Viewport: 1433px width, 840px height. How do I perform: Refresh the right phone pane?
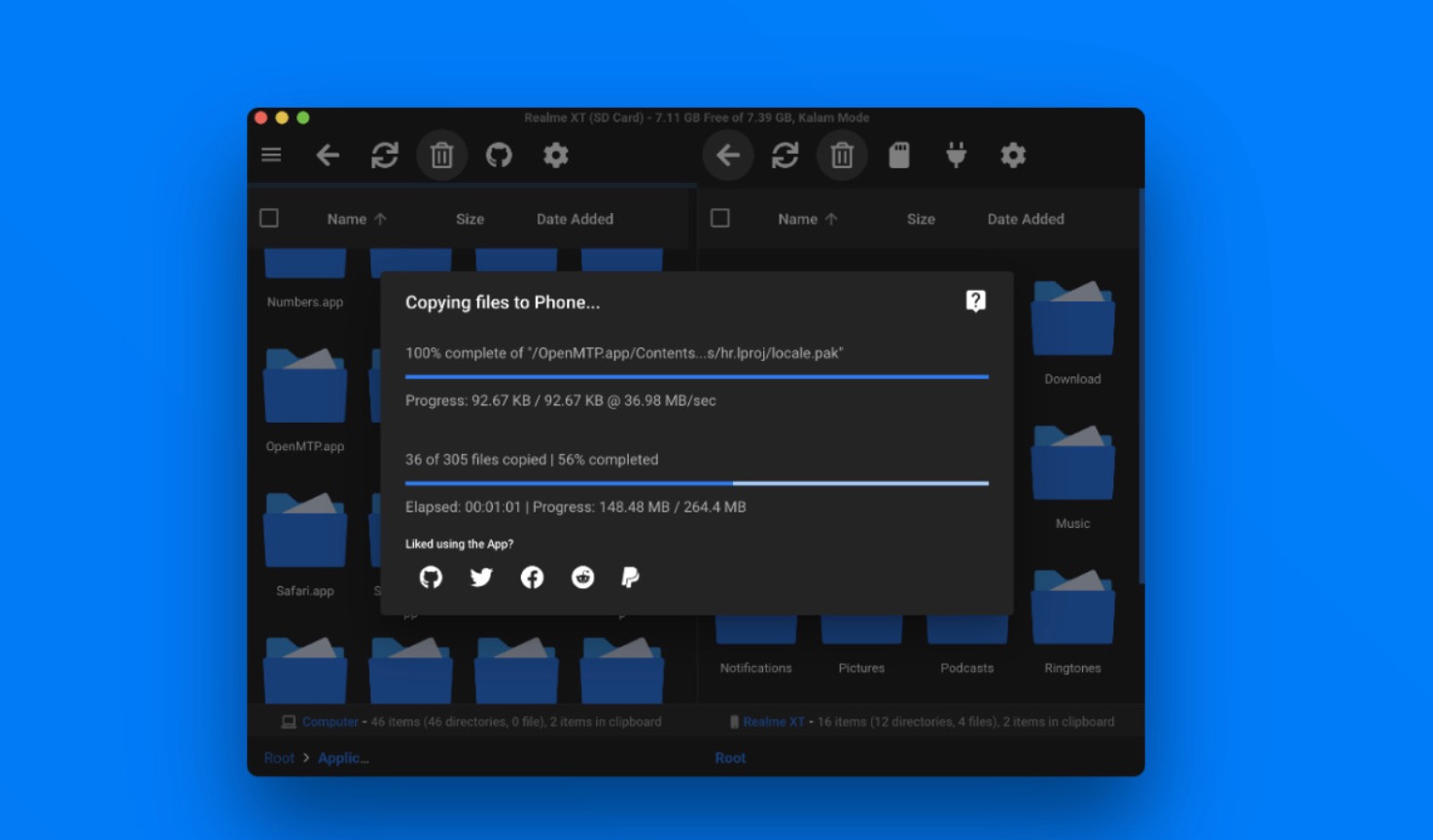click(x=786, y=155)
